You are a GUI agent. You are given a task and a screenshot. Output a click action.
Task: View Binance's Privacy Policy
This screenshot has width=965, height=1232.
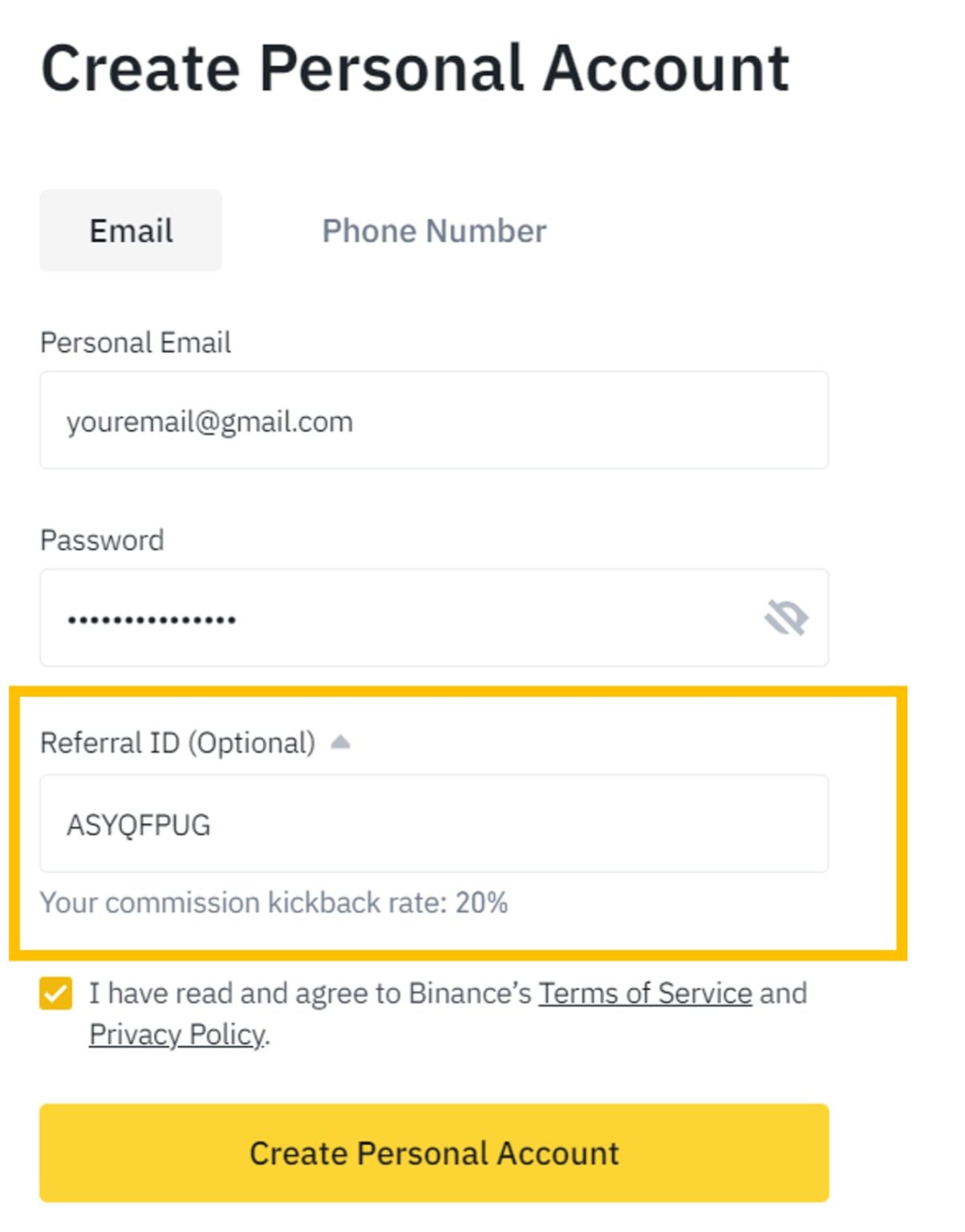175,1035
